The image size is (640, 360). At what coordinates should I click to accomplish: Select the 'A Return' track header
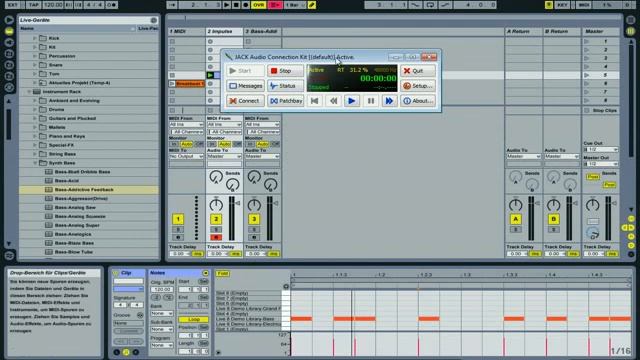[524, 31]
